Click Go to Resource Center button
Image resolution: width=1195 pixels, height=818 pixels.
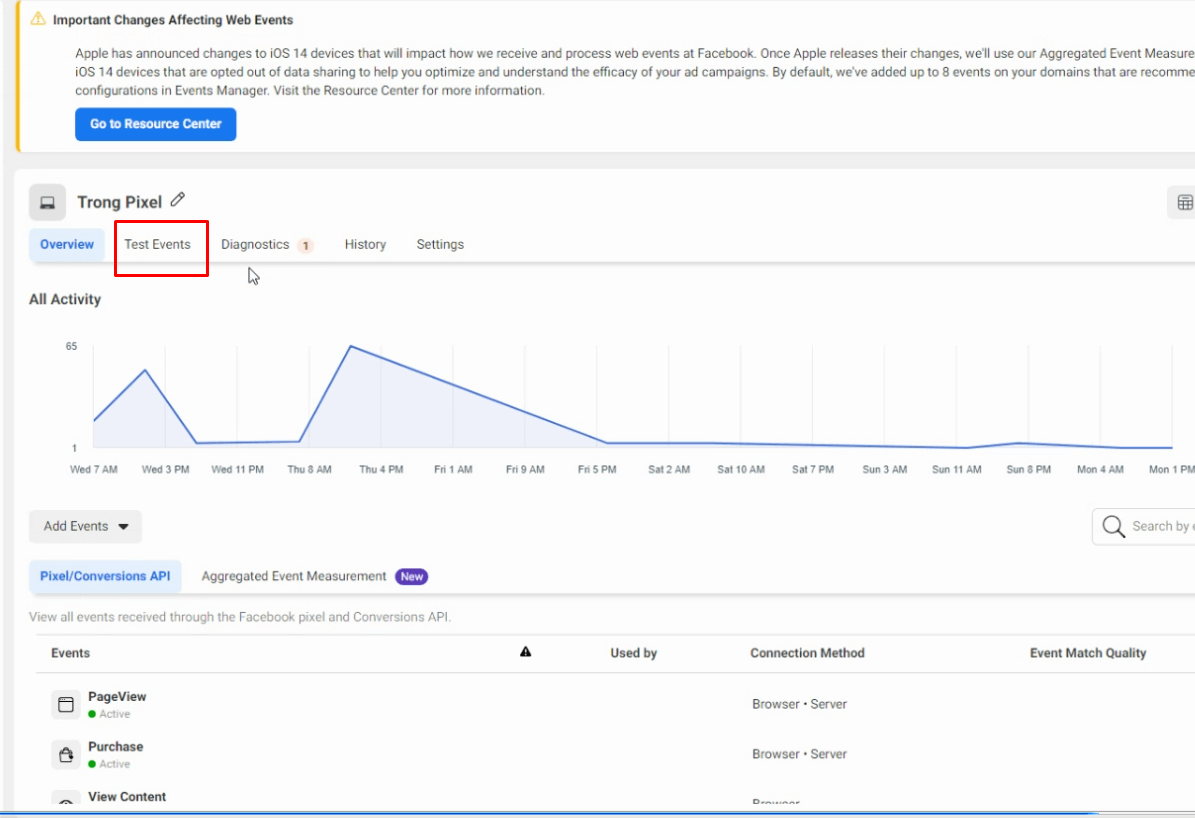tap(155, 124)
